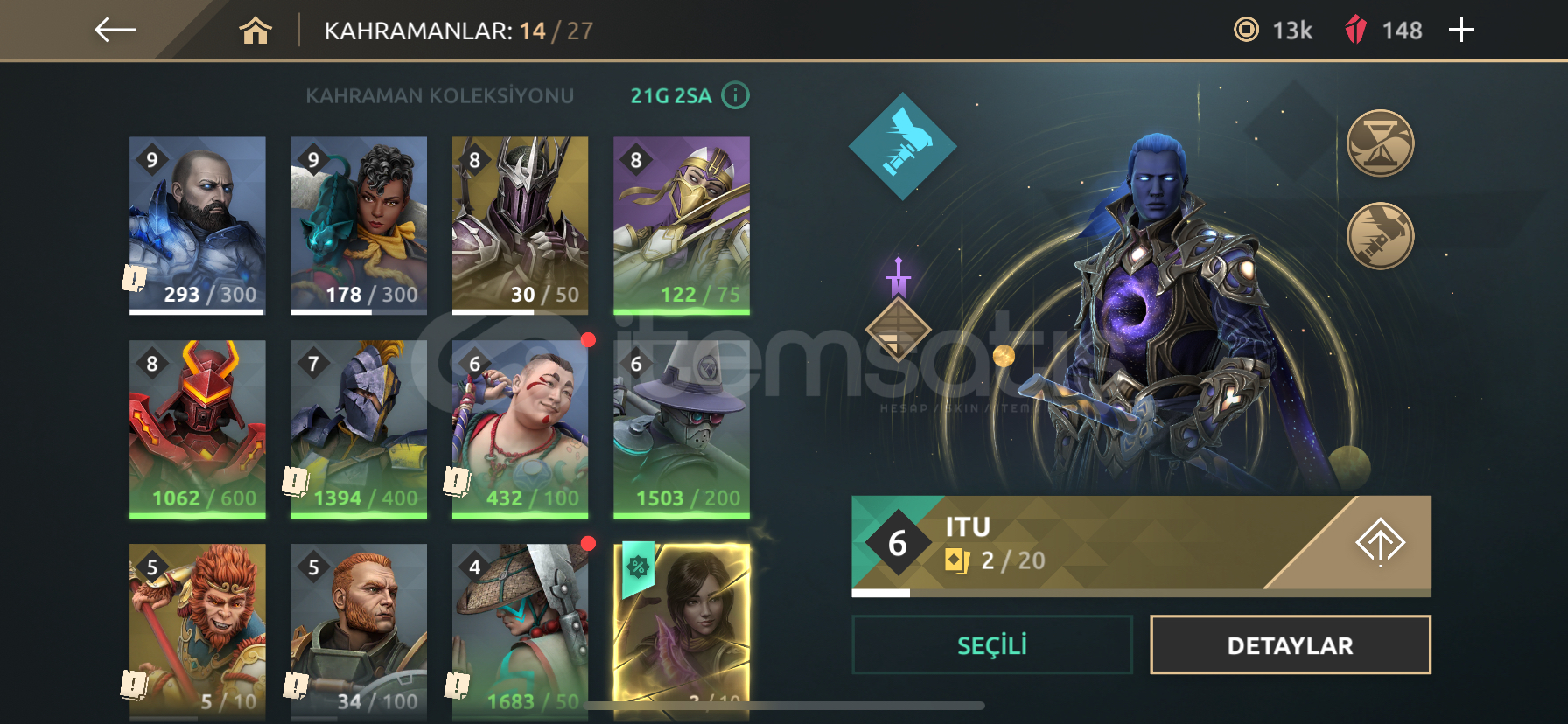Choose the cat-companion hero card 178/300
1568x724 pixels.
coord(359,226)
